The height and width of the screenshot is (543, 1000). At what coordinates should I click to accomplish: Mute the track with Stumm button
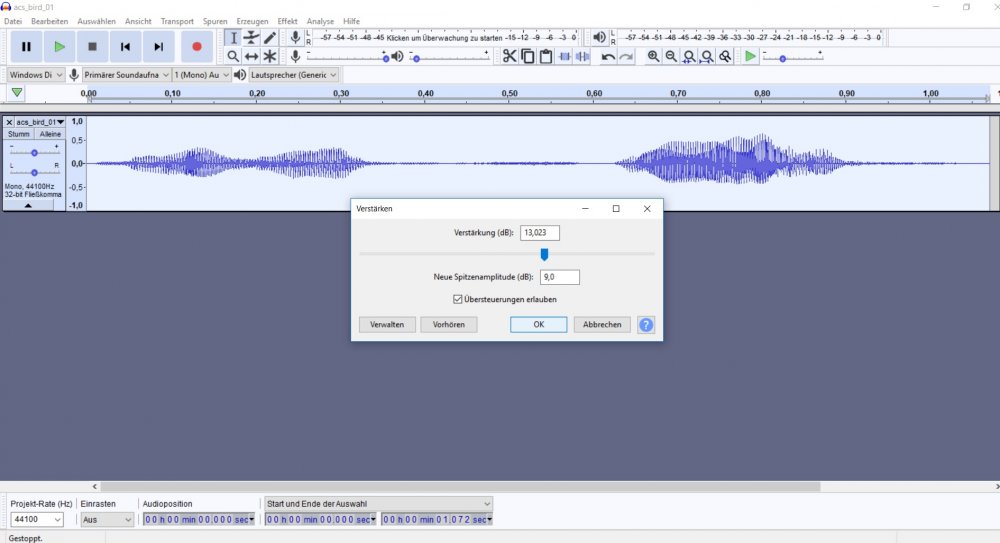click(19, 134)
